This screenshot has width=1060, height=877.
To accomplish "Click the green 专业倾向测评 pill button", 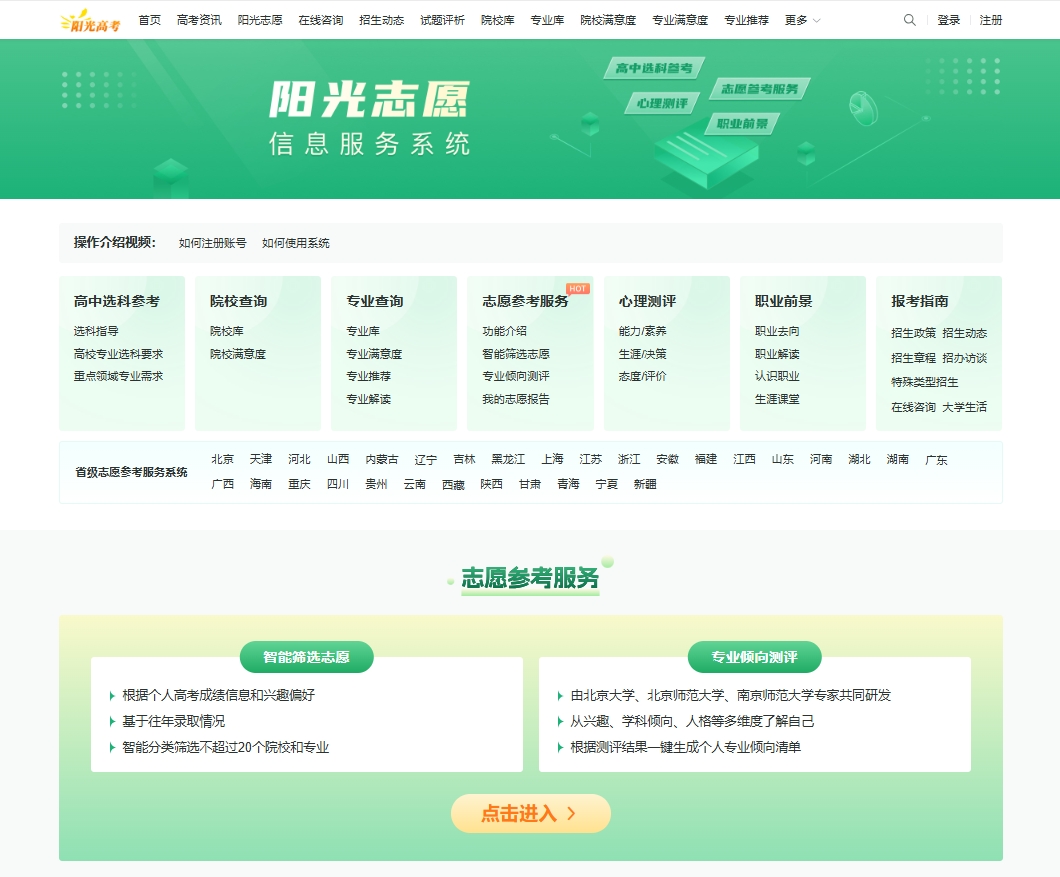I will pos(754,657).
